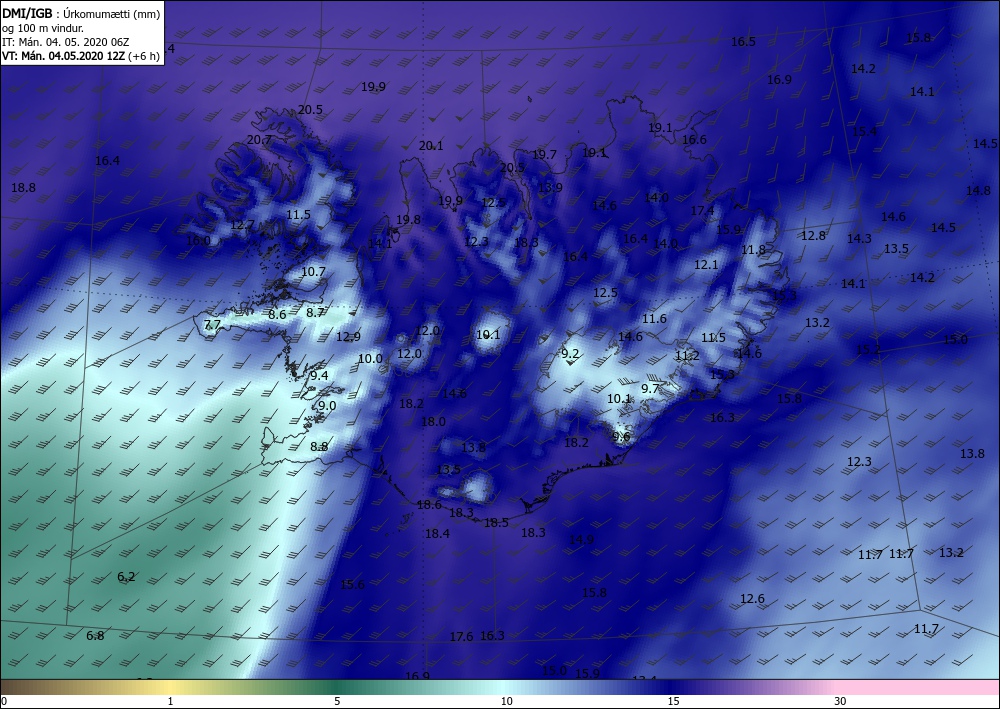The width and height of the screenshot is (1000, 709).
Task: Click the map value 9.0
Action: 327,406
